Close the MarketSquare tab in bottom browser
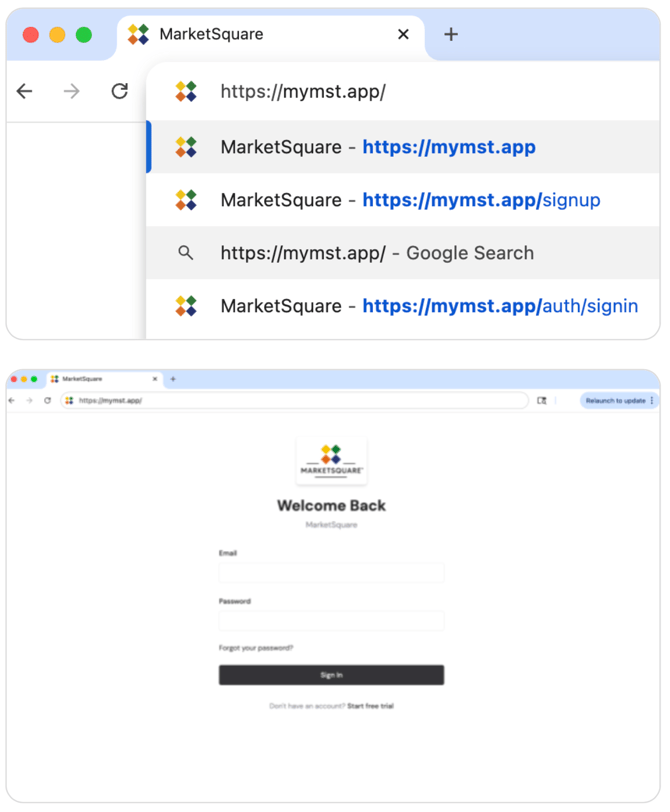The width and height of the screenshot is (670, 812). click(155, 379)
